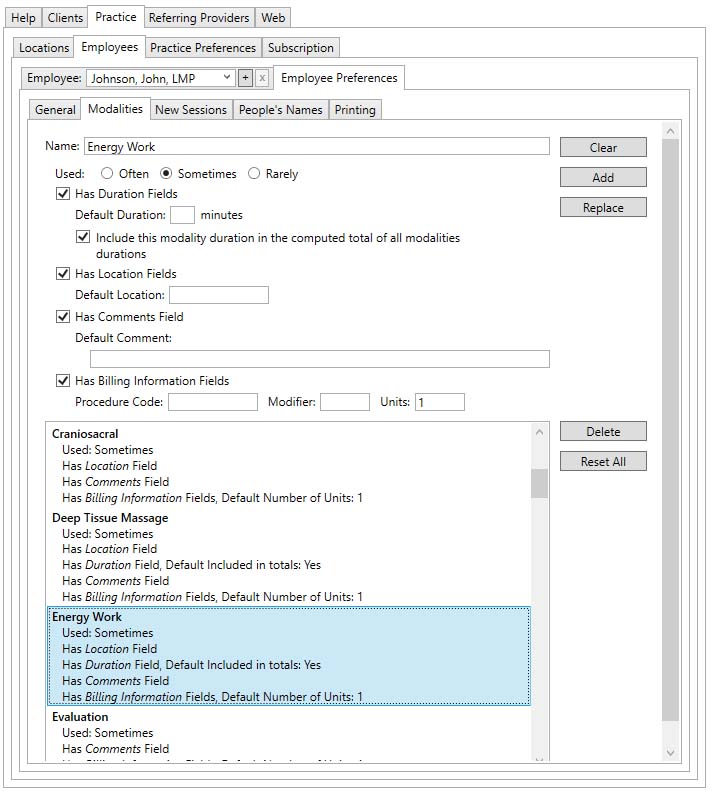710x791 pixels.
Task: Toggle Has Duration Fields checkbox
Action: coord(63,194)
